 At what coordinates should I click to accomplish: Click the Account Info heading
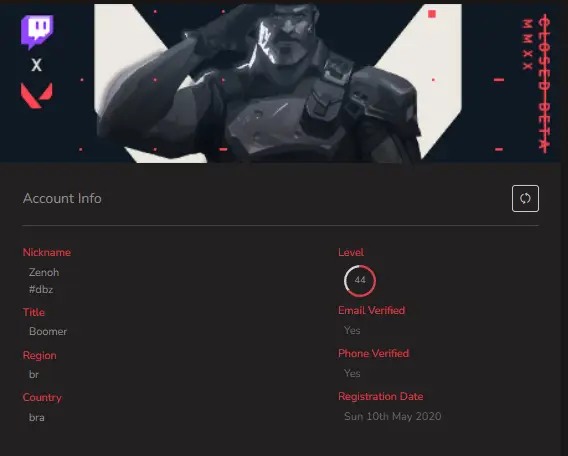(x=62, y=198)
